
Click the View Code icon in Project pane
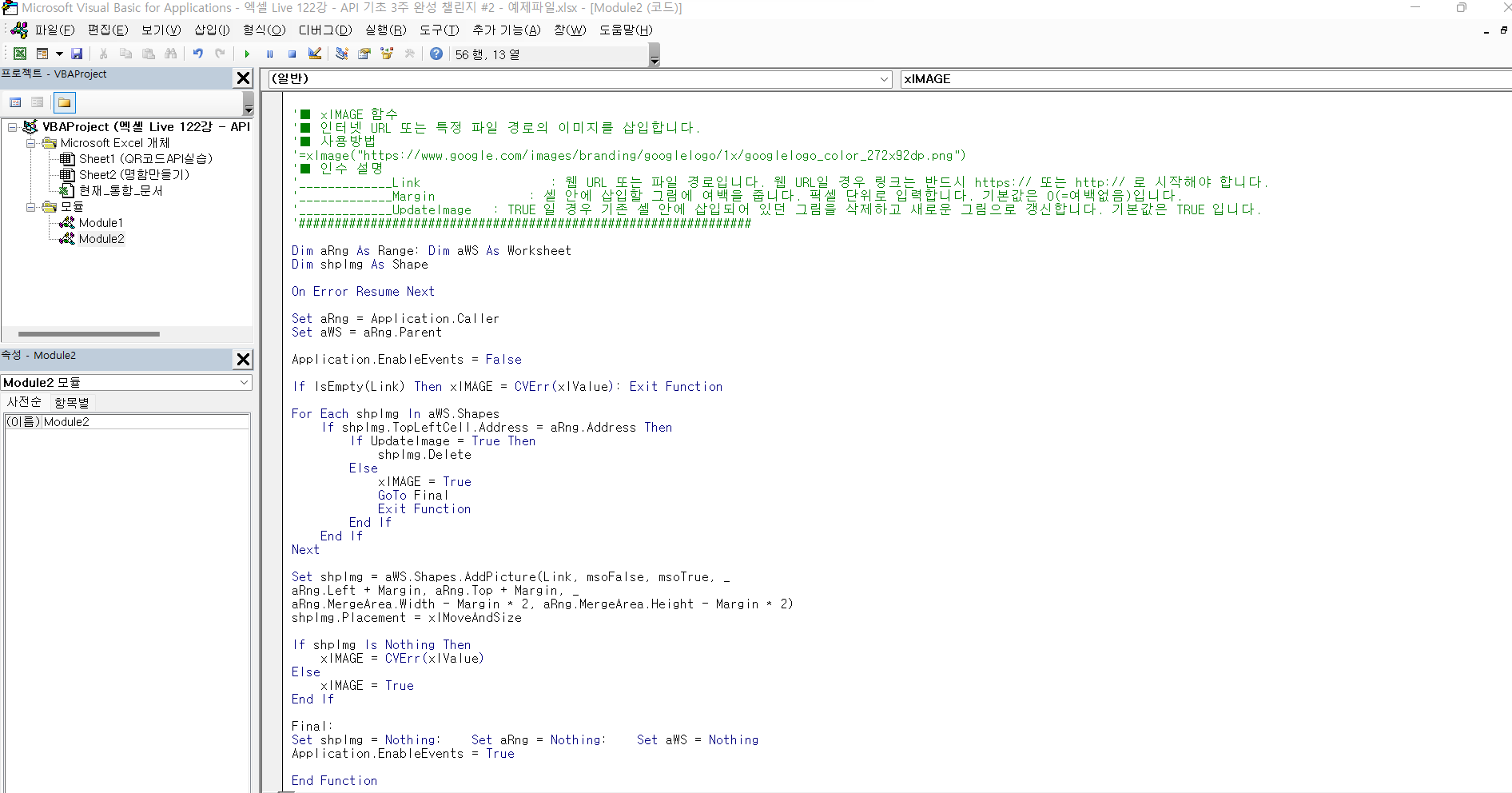[x=15, y=102]
